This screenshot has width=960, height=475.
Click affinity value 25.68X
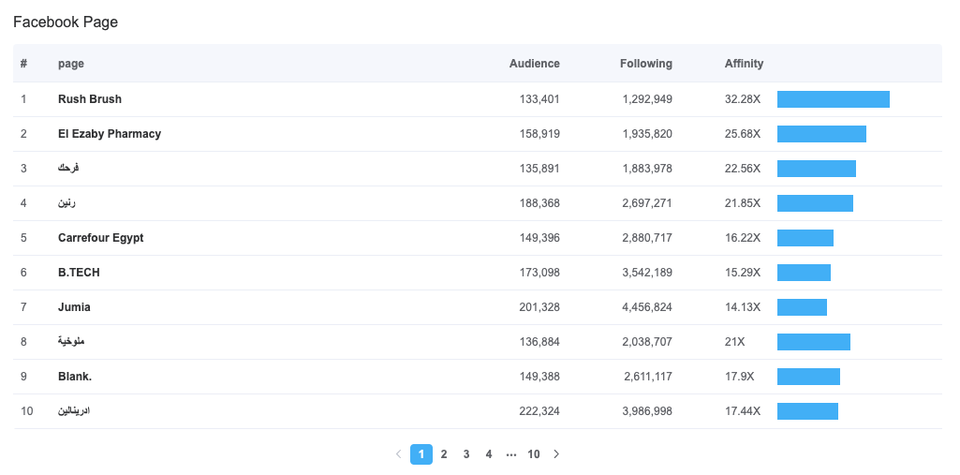[x=743, y=133]
